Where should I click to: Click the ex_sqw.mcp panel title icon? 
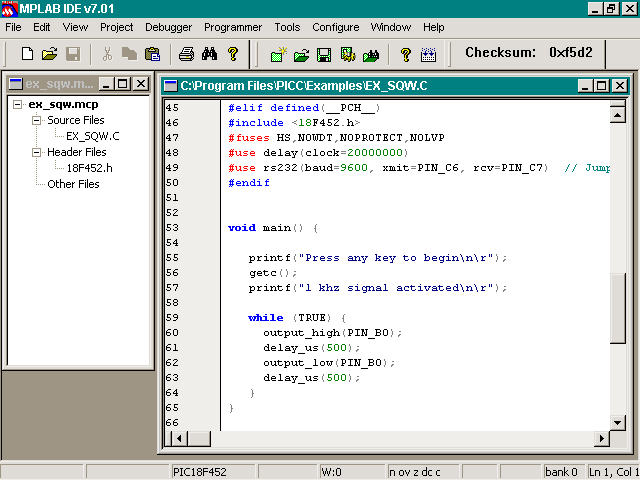coord(16,84)
